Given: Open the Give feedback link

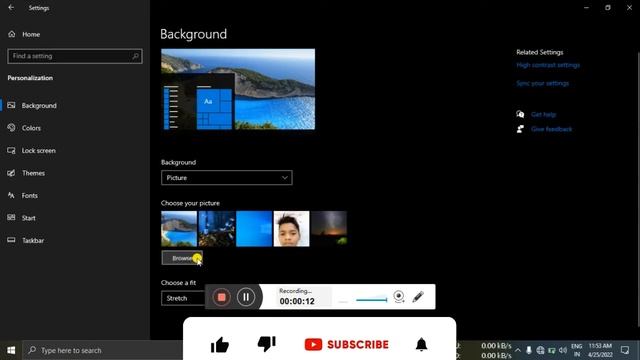Looking at the screenshot, I should [551, 129].
